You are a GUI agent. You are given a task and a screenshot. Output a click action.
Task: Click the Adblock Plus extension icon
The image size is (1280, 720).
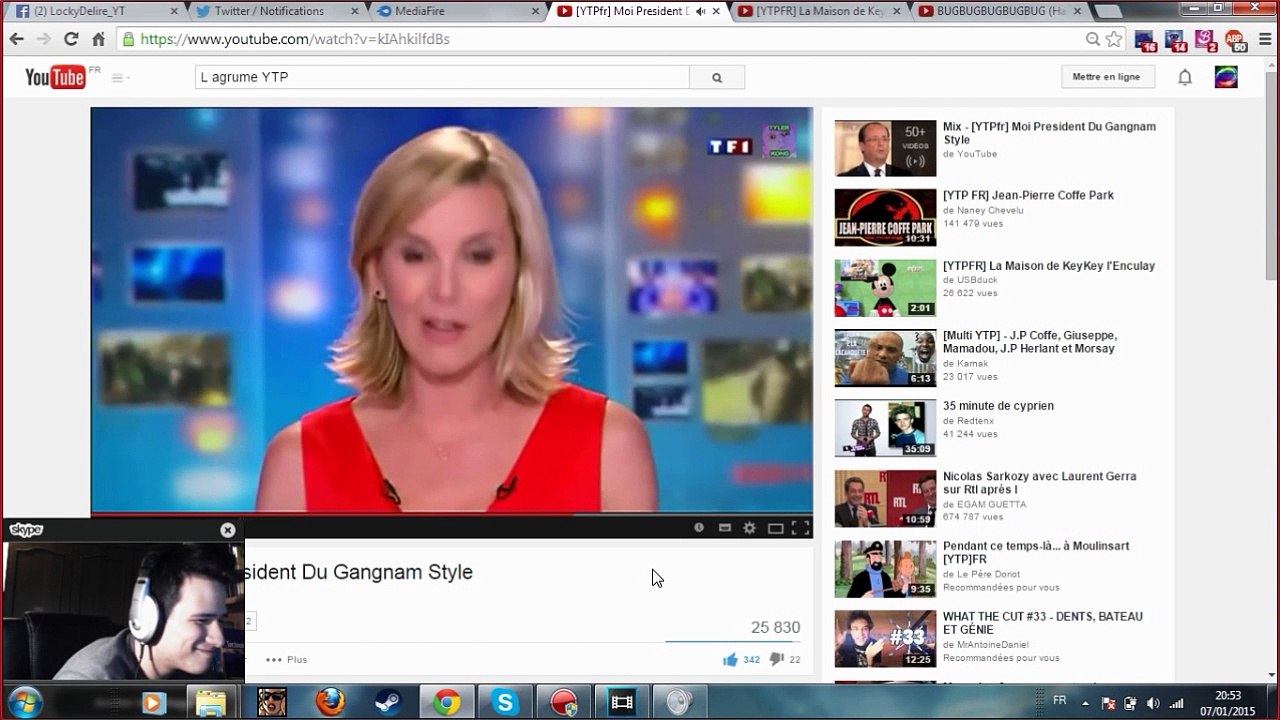coord(1237,41)
